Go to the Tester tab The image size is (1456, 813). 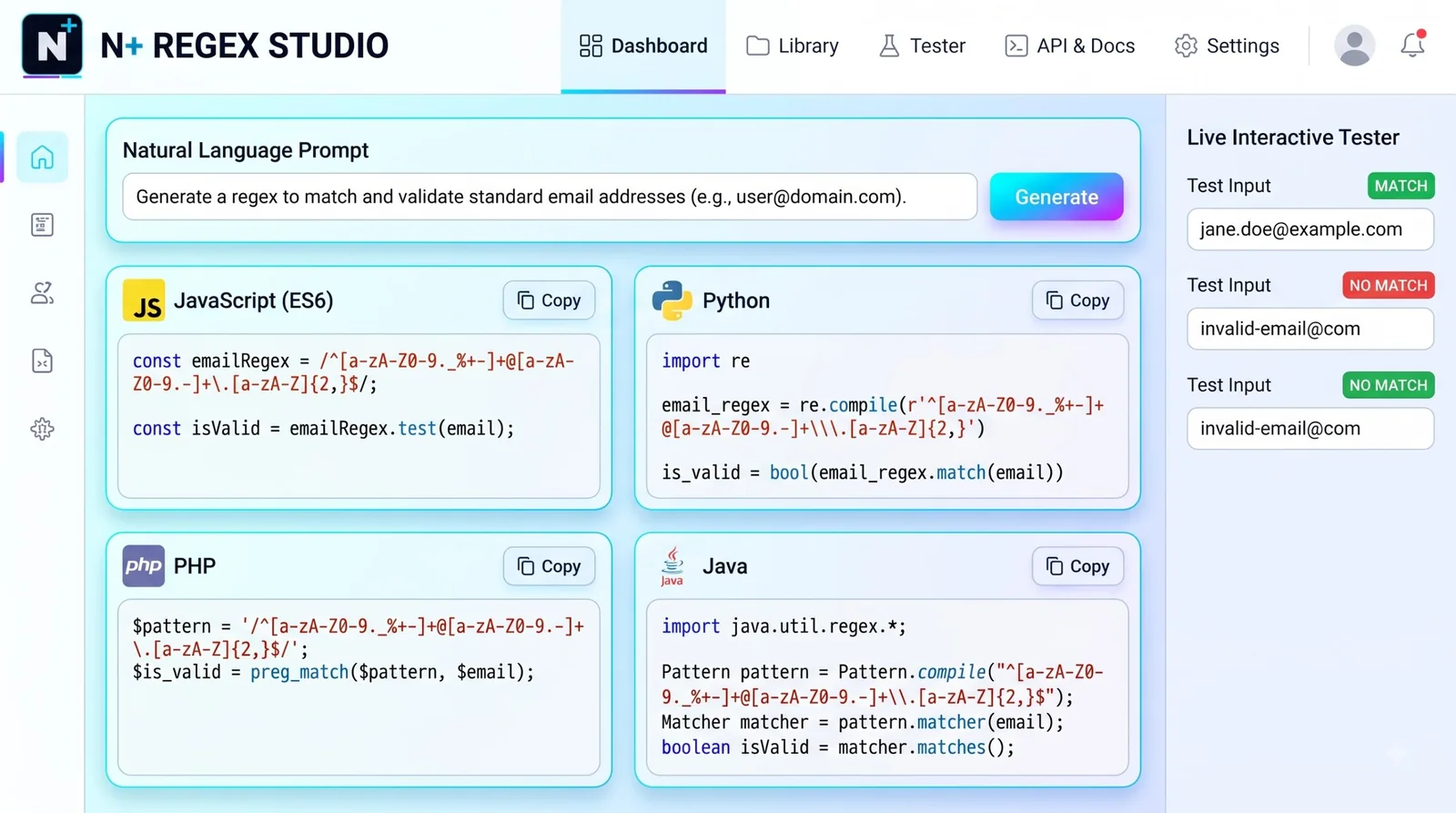[922, 46]
